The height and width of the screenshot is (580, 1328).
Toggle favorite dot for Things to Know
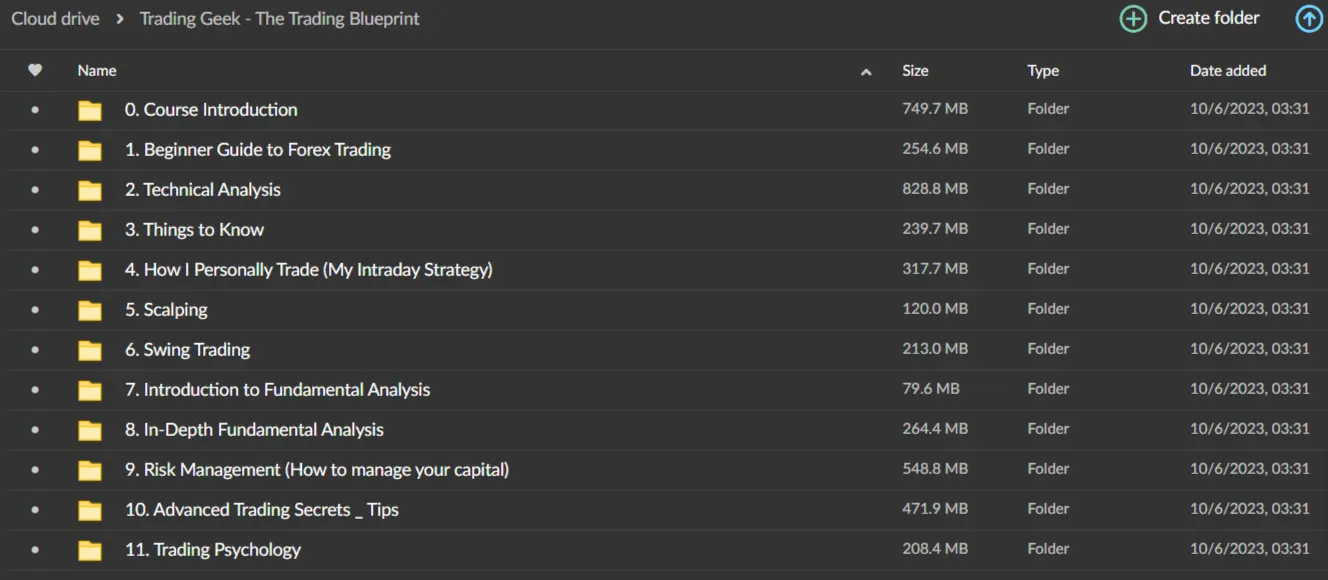35,230
